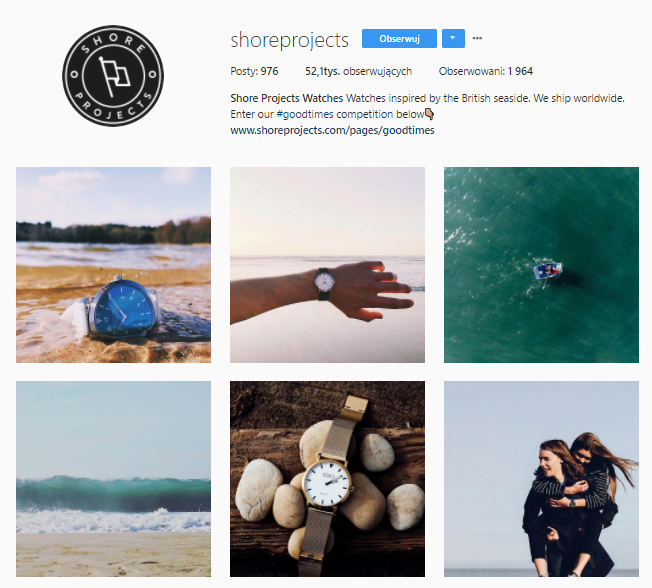Image resolution: width=652 pixels, height=588 pixels.
Task: Open the aerial boat on sea photo
Action: coord(541,265)
